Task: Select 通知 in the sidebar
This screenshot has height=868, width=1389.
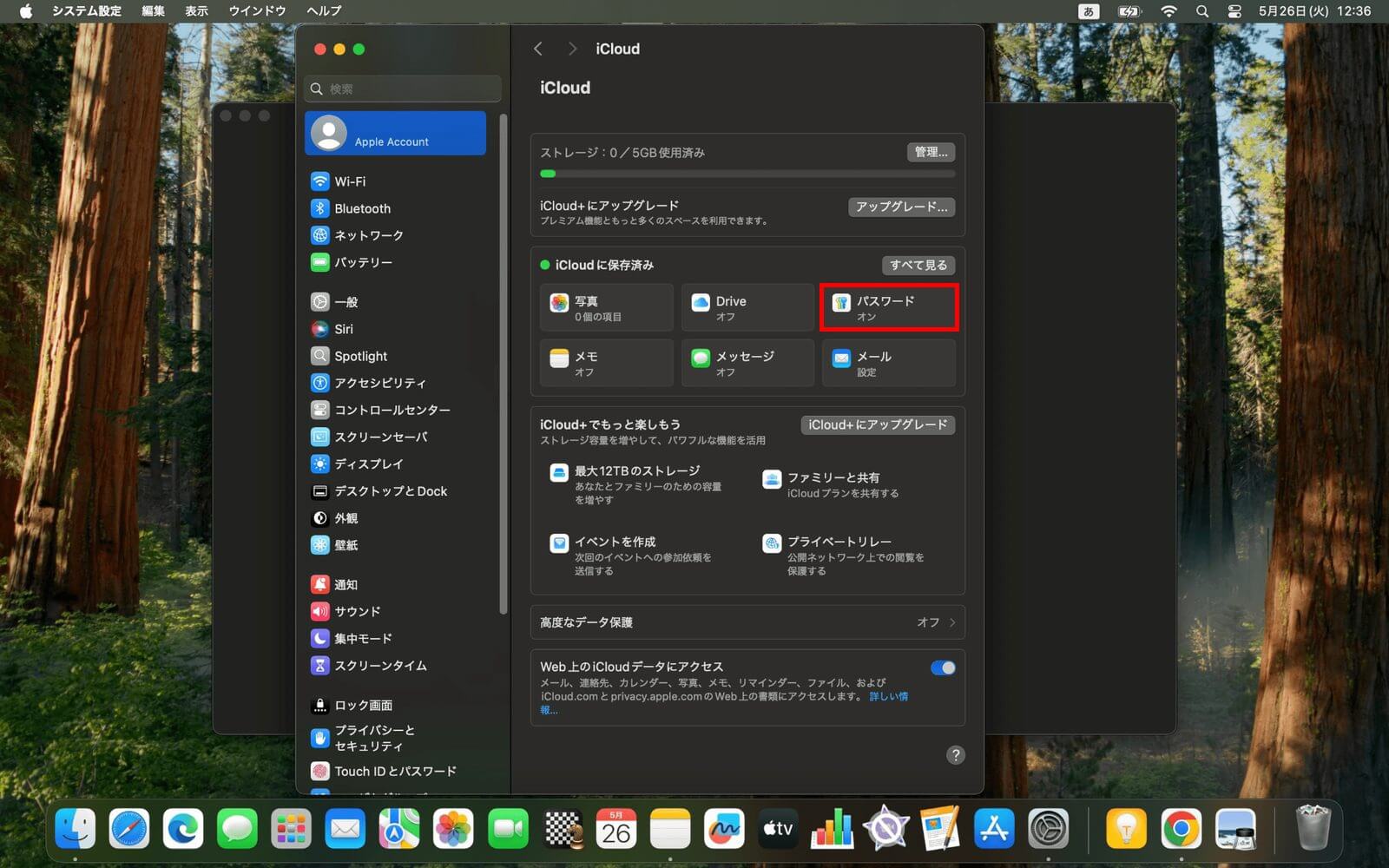Action: (x=395, y=584)
